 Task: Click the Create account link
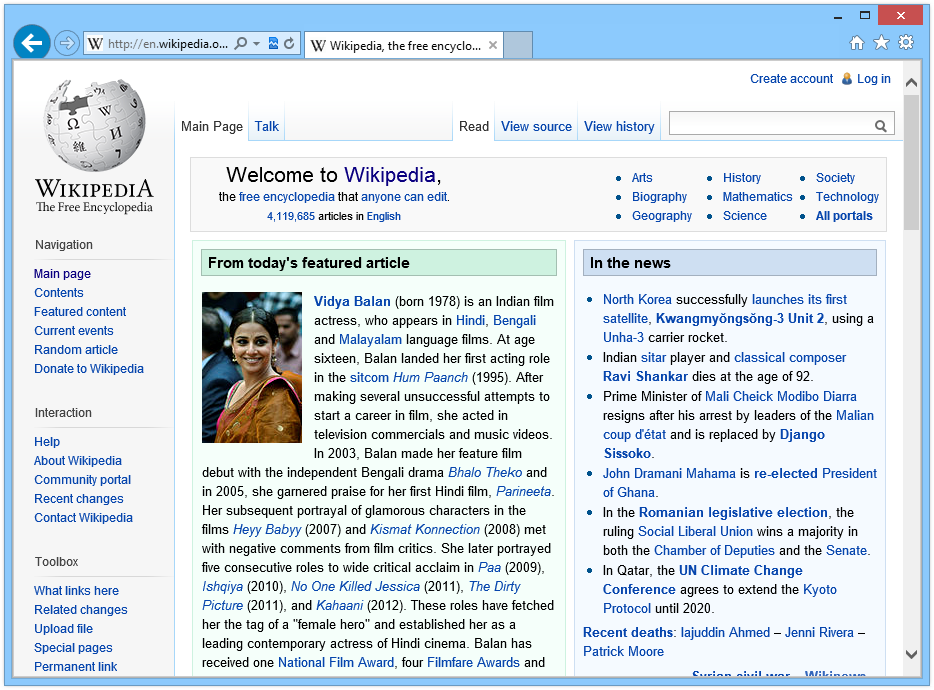791,79
